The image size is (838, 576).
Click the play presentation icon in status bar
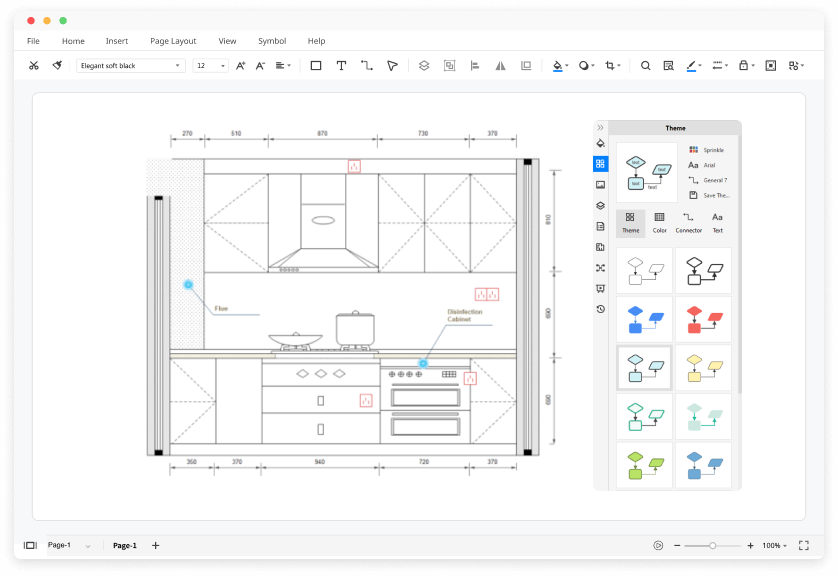[x=658, y=546]
